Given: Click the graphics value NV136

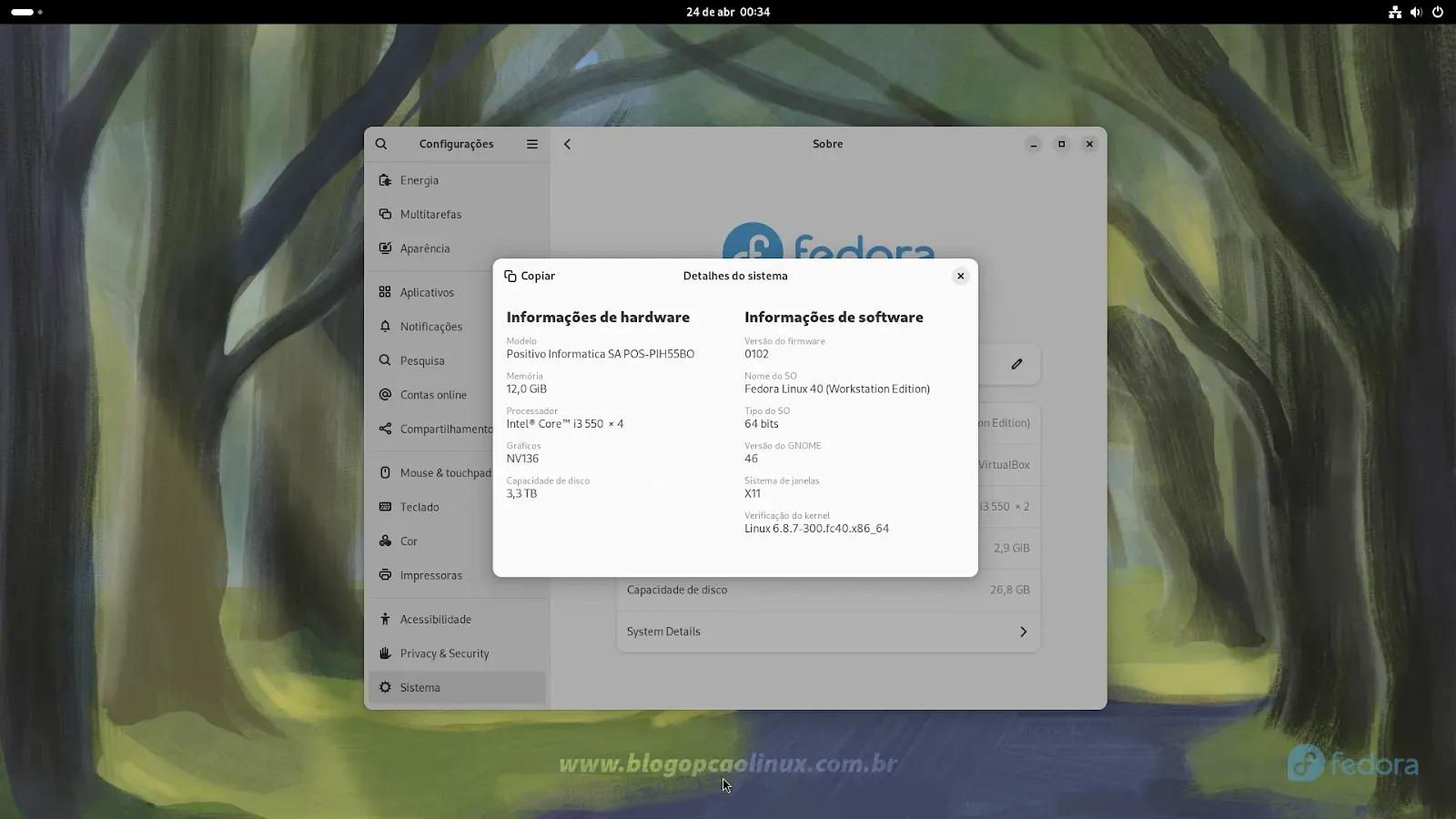Looking at the screenshot, I should click(522, 459).
